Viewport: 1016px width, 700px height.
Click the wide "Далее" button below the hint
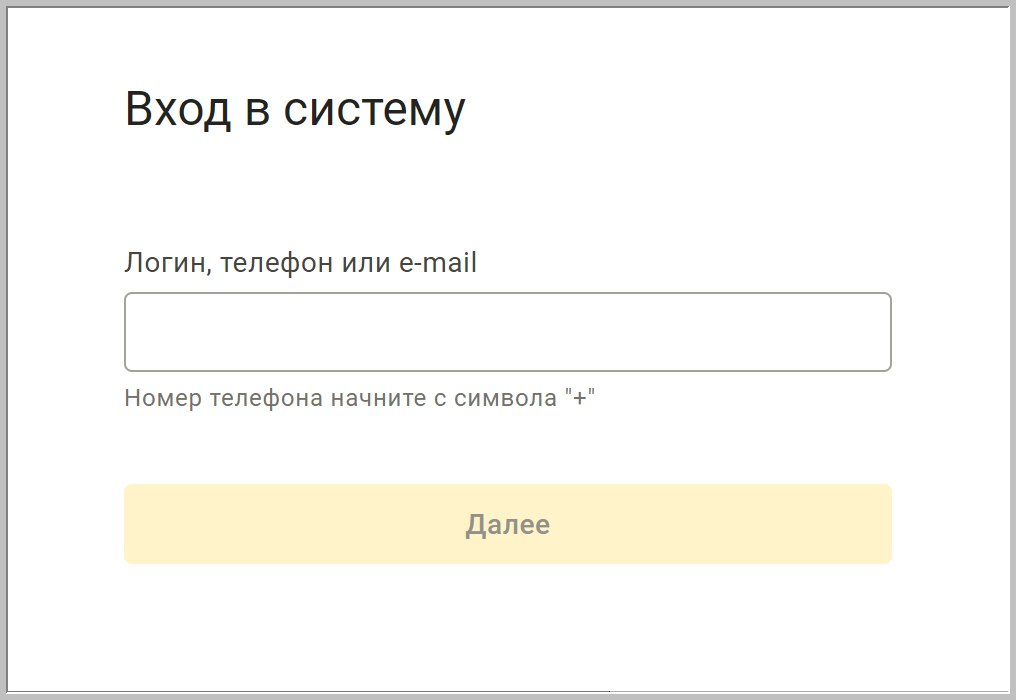(x=507, y=525)
